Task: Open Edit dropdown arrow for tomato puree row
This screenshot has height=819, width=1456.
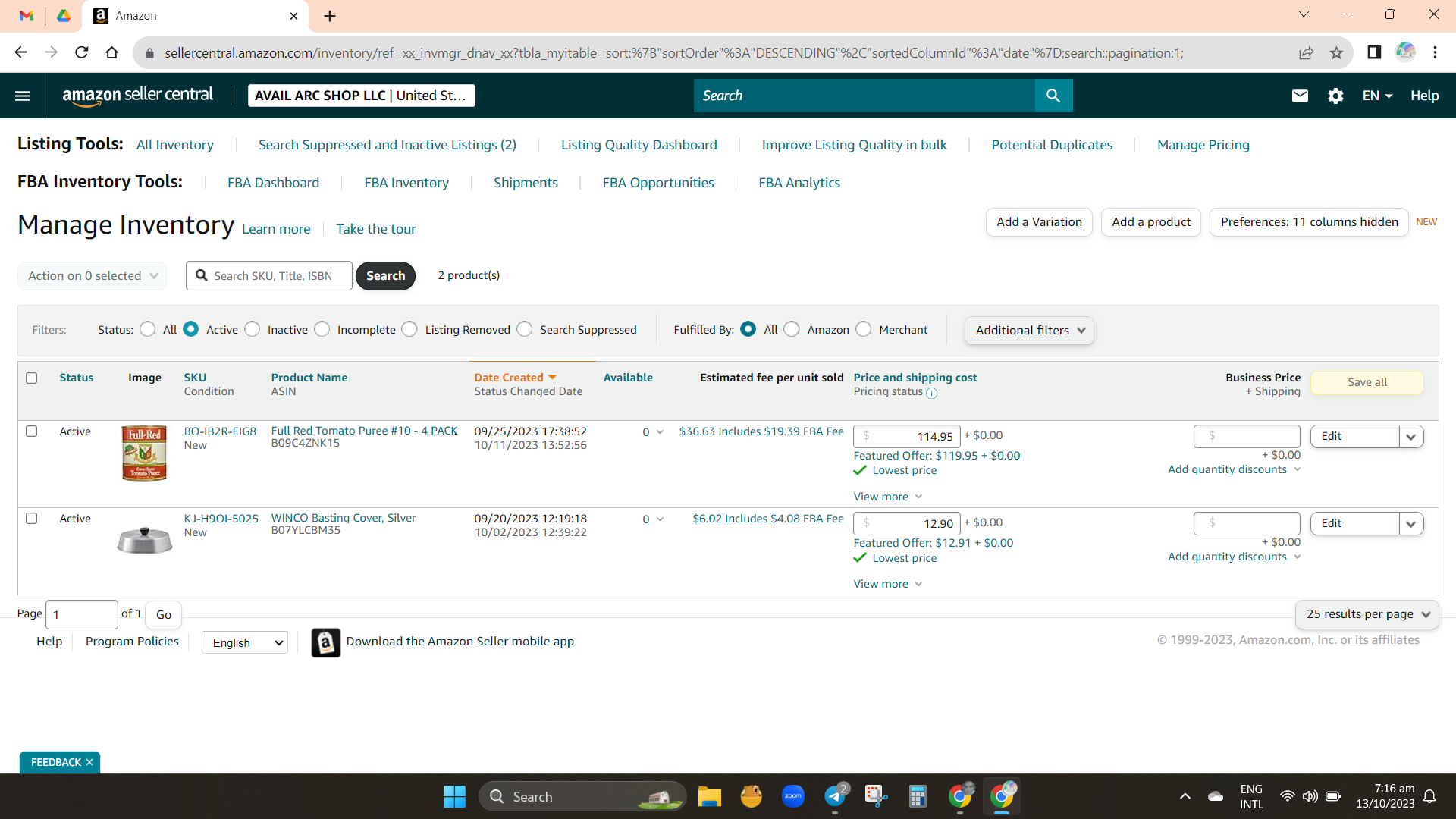Action: [x=1411, y=436]
